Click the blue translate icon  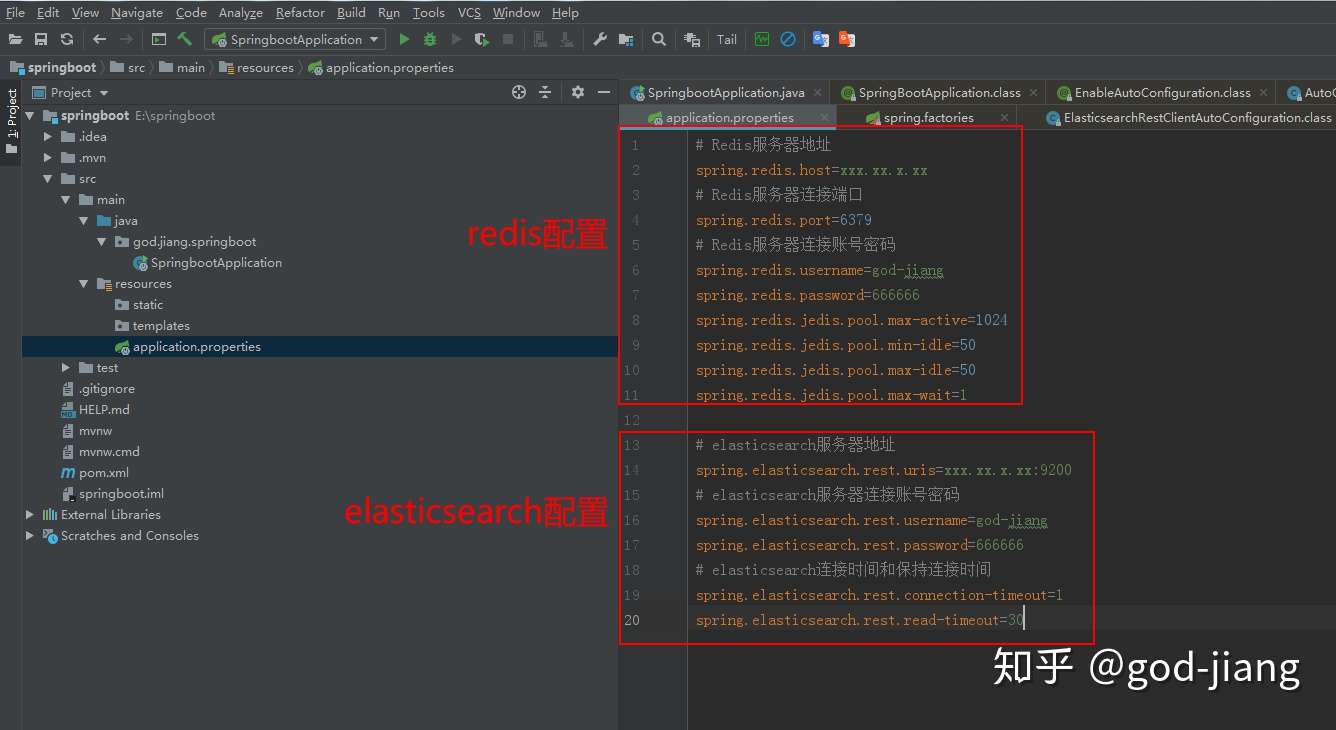(x=821, y=39)
